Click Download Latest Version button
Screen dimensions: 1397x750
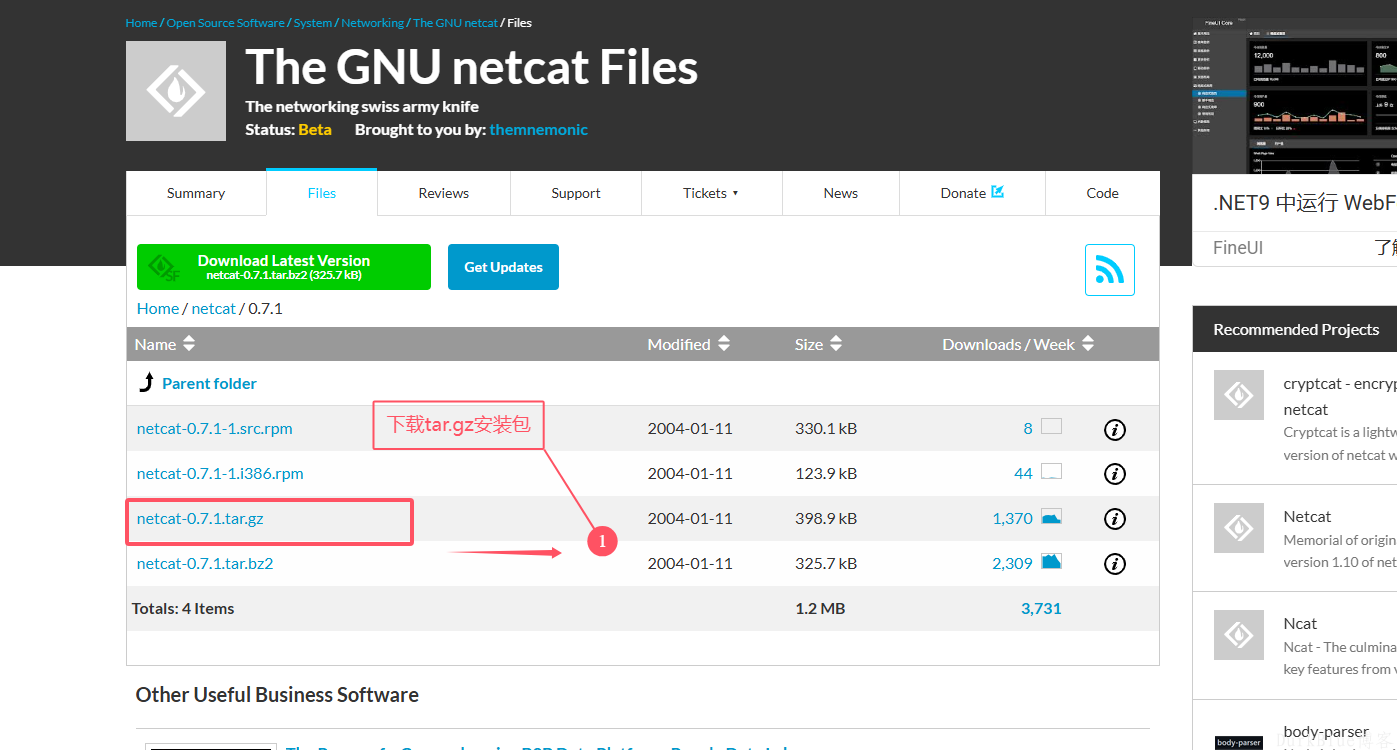point(284,267)
